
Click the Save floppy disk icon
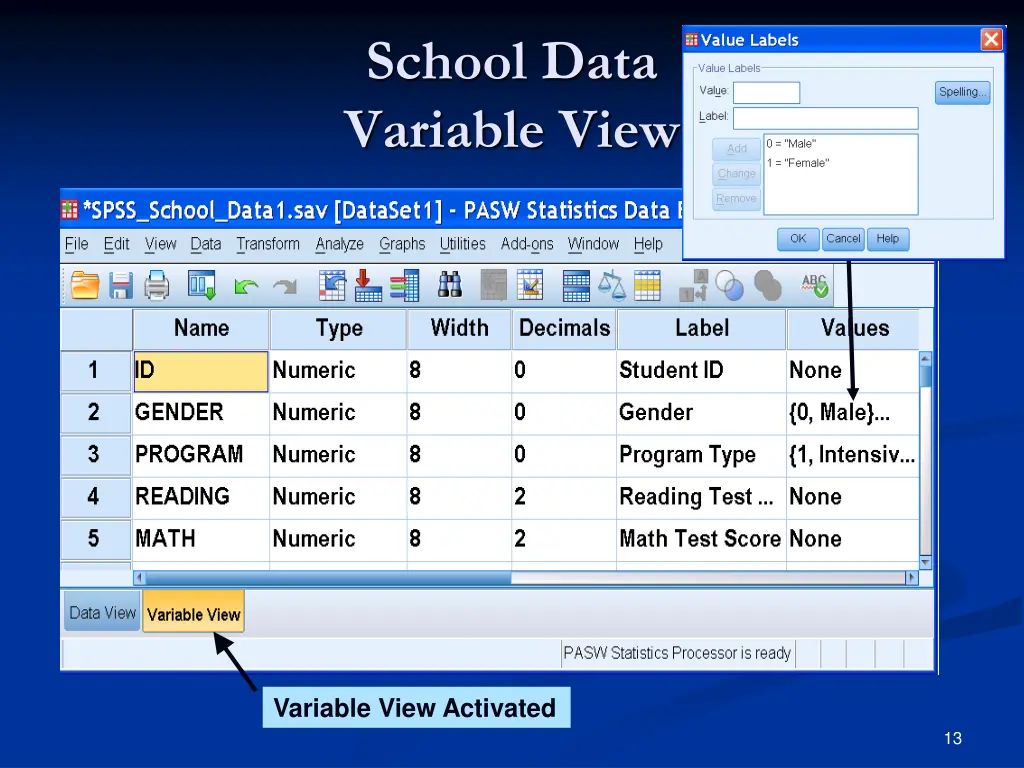[120, 286]
